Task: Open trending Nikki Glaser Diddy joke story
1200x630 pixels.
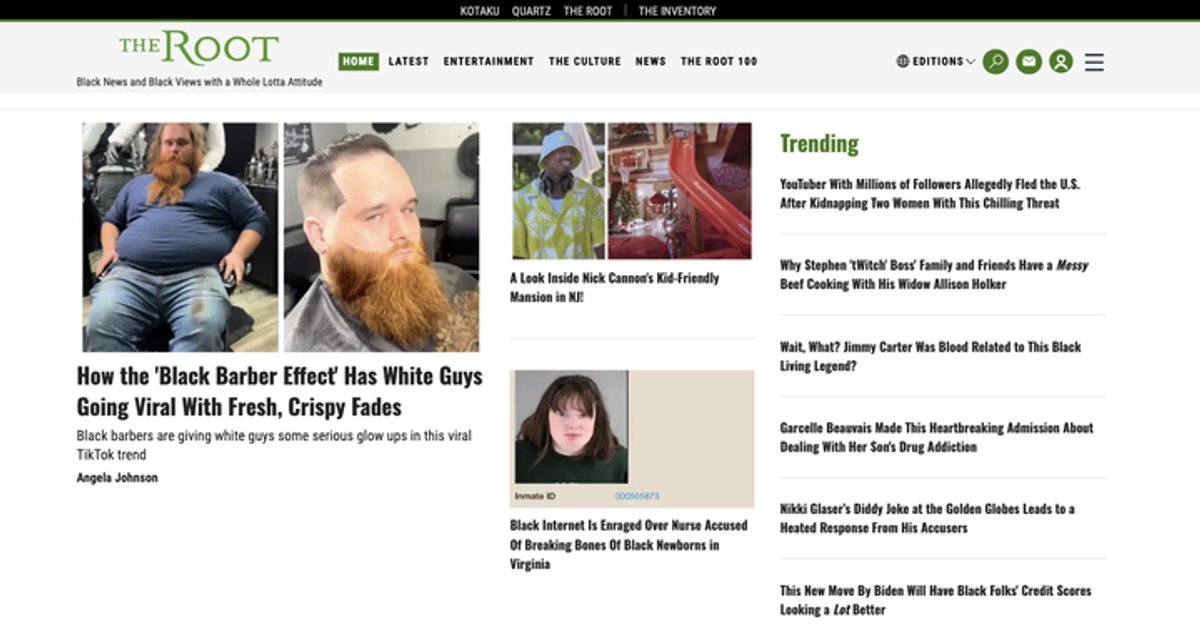Action: coord(927,518)
